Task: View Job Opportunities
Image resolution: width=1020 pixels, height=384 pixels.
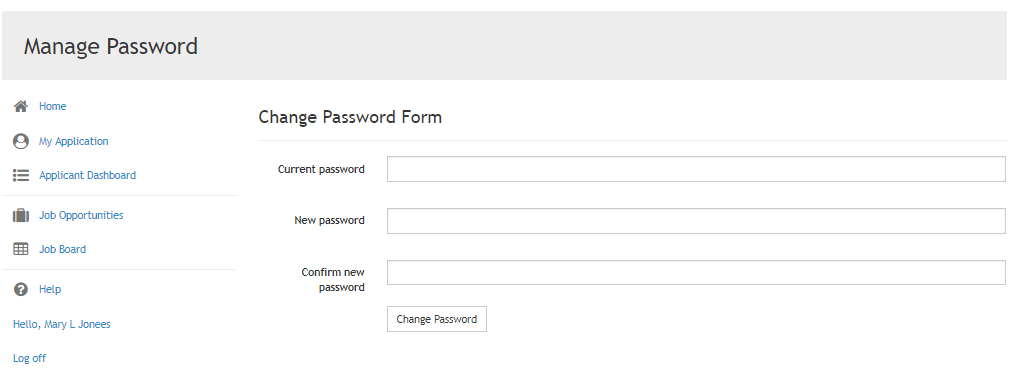Action: [81, 215]
